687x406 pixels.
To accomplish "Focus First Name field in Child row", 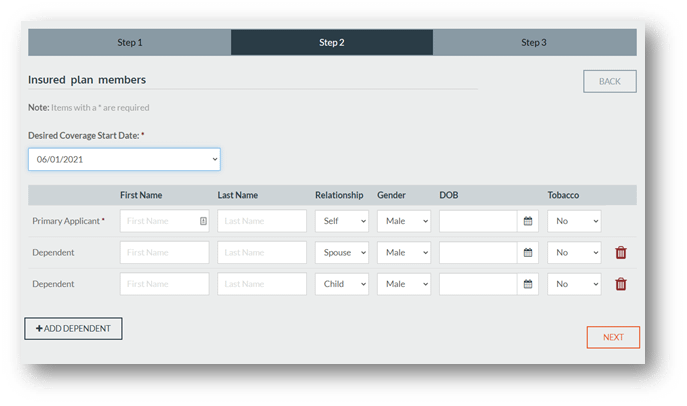I will 165,284.
